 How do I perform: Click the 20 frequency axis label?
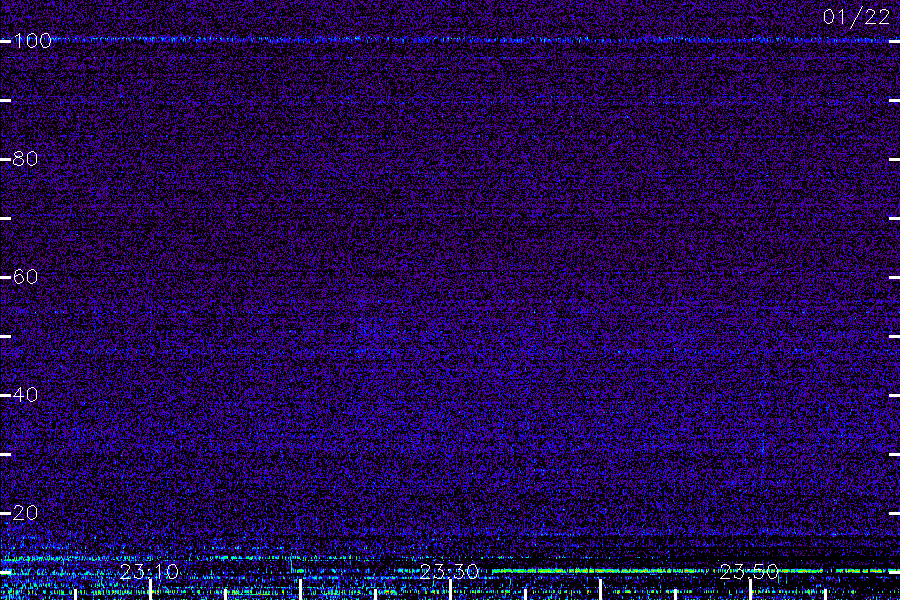[25, 513]
